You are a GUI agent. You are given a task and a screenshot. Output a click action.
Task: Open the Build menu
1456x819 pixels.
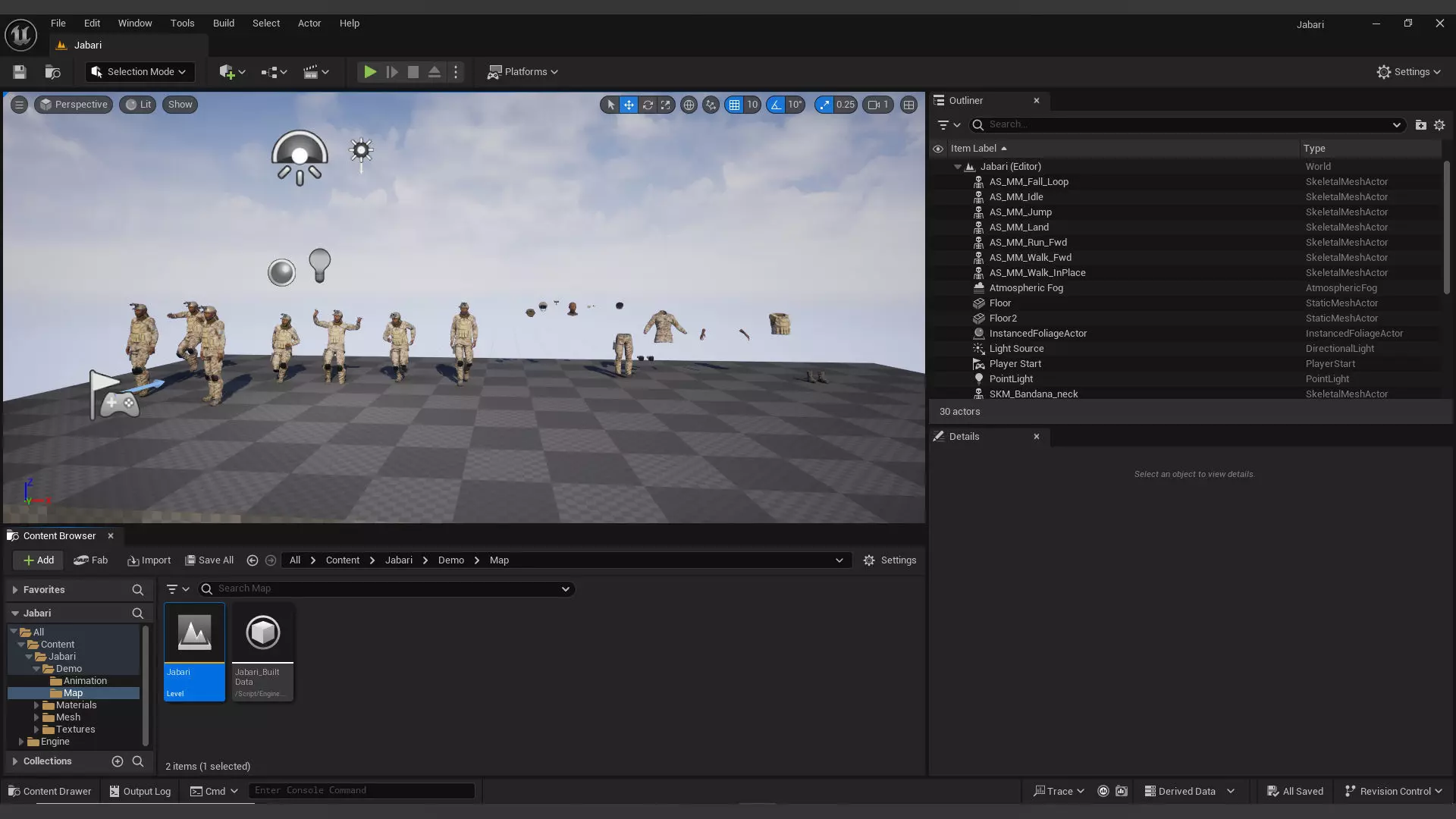click(223, 24)
